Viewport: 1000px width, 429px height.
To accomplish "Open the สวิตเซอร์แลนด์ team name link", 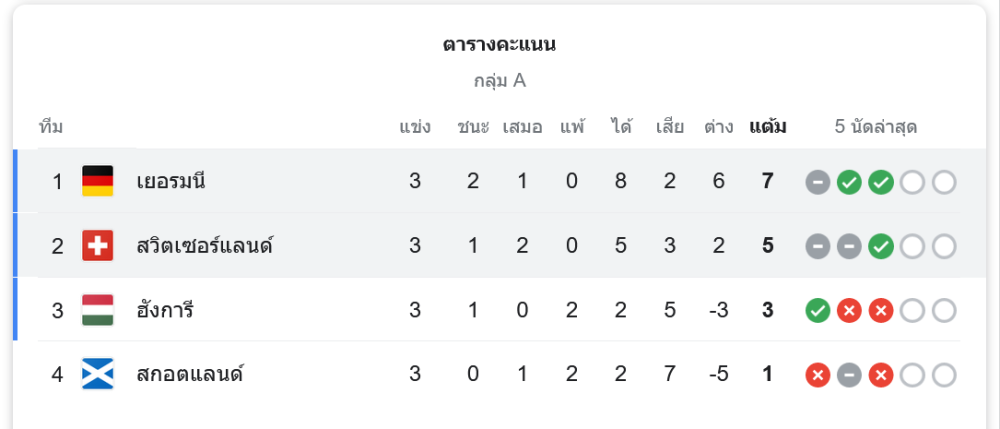I will (x=205, y=245).
